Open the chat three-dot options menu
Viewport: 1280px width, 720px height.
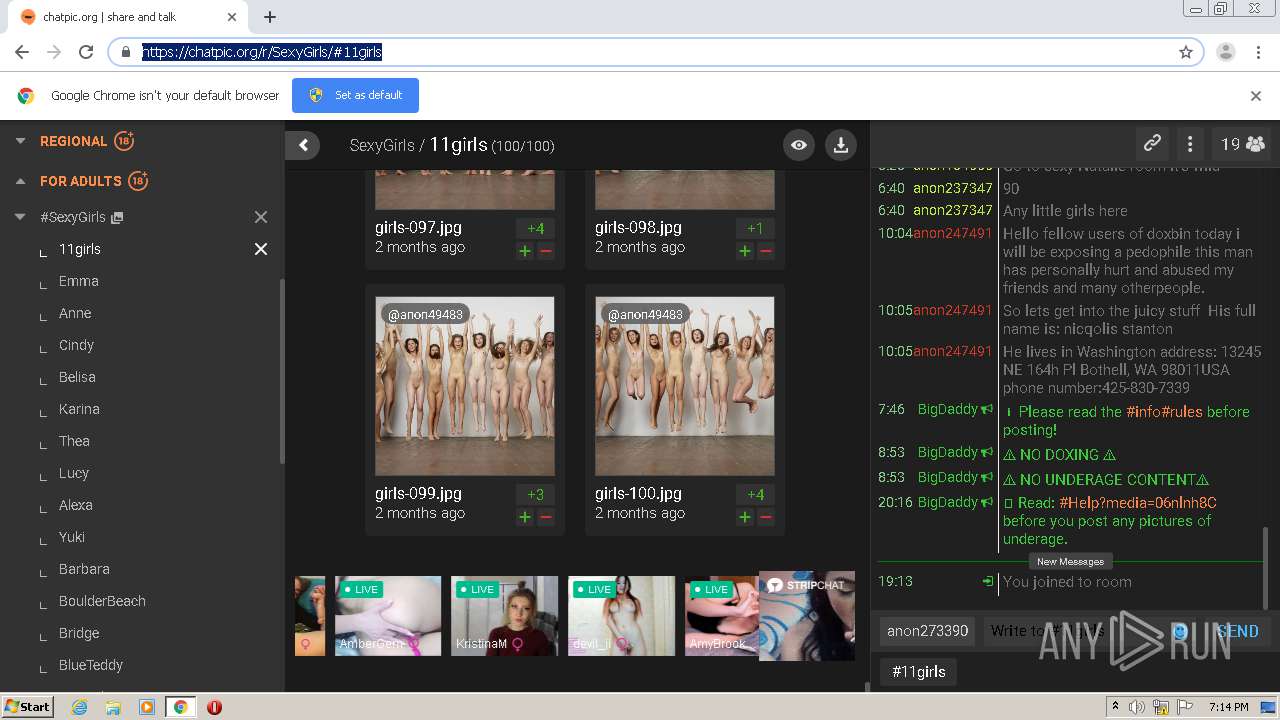click(x=1190, y=144)
